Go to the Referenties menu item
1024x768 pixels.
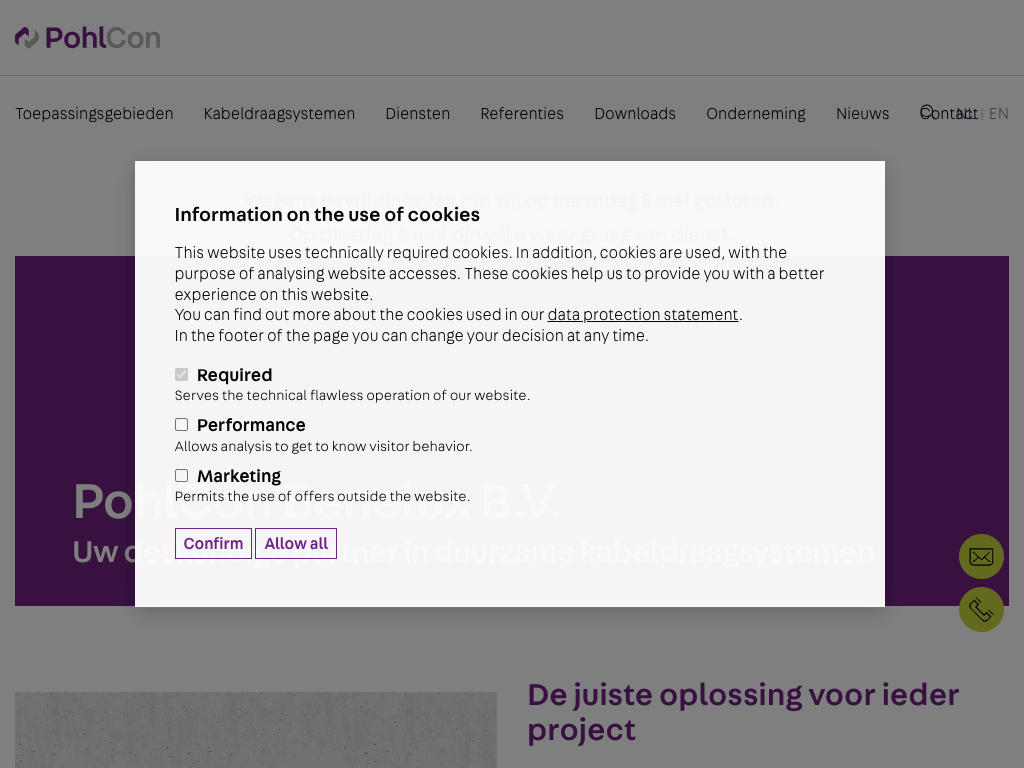(522, 114)
